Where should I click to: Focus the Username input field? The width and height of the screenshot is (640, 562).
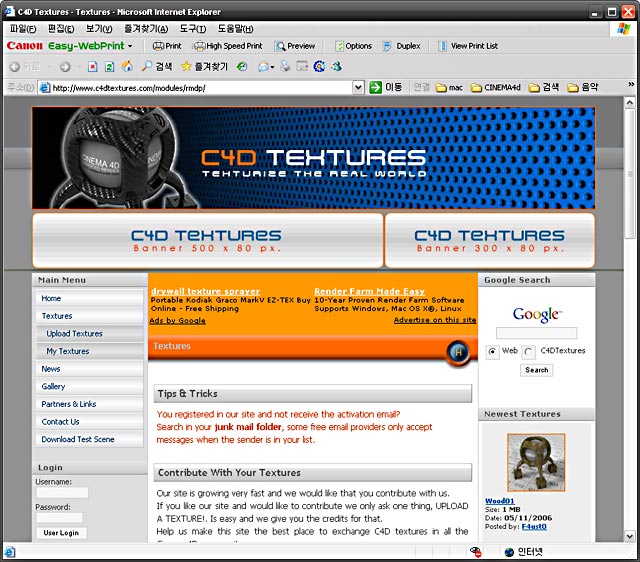[x=62, y=493]
